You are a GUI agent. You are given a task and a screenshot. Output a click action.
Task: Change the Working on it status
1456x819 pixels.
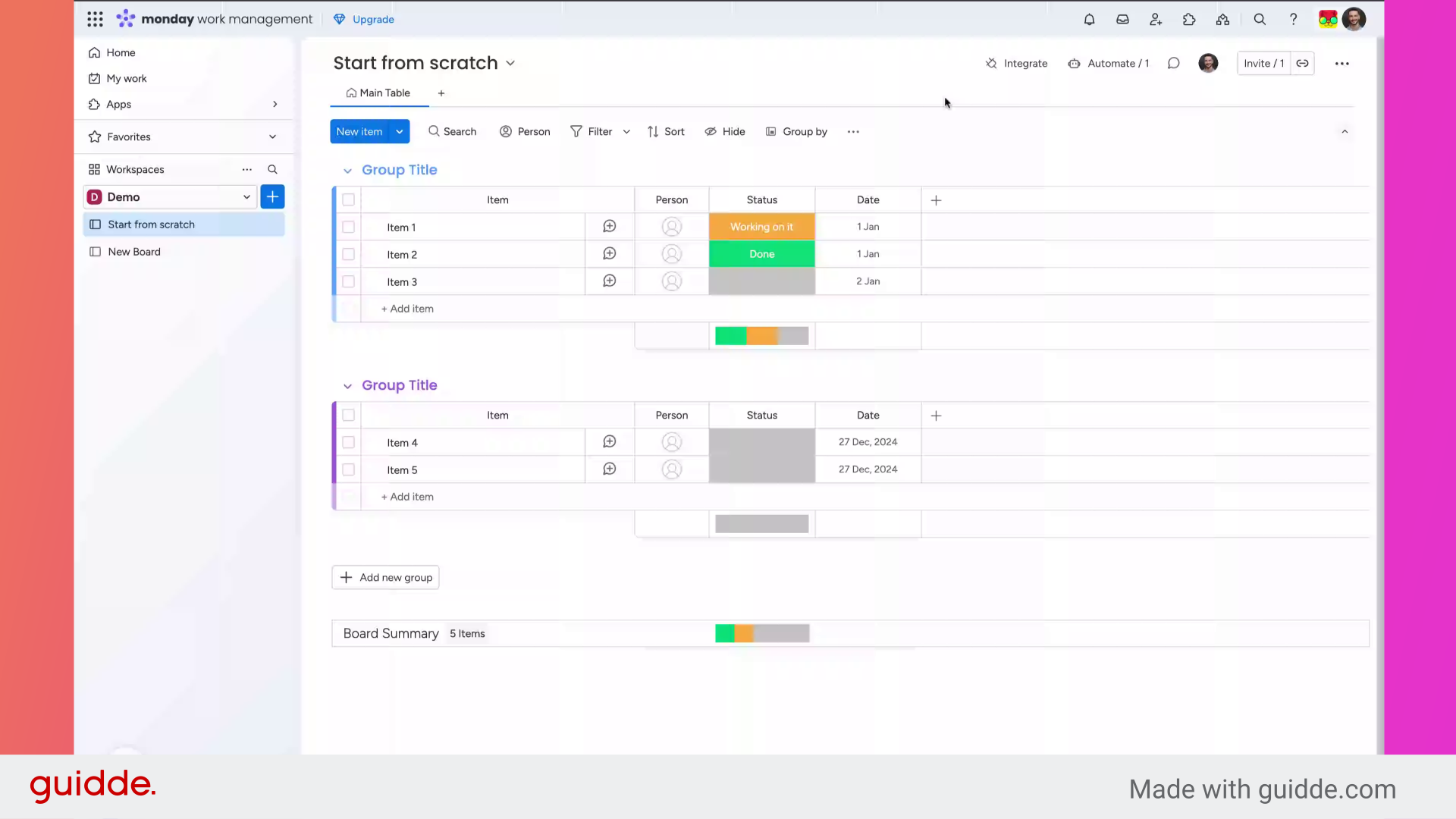pos(761,227)
